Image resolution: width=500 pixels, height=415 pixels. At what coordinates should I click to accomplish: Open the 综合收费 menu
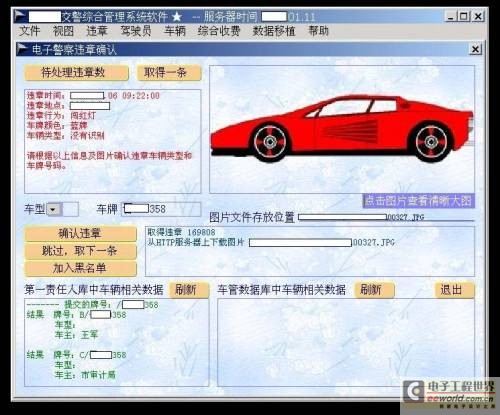[219, 31]
